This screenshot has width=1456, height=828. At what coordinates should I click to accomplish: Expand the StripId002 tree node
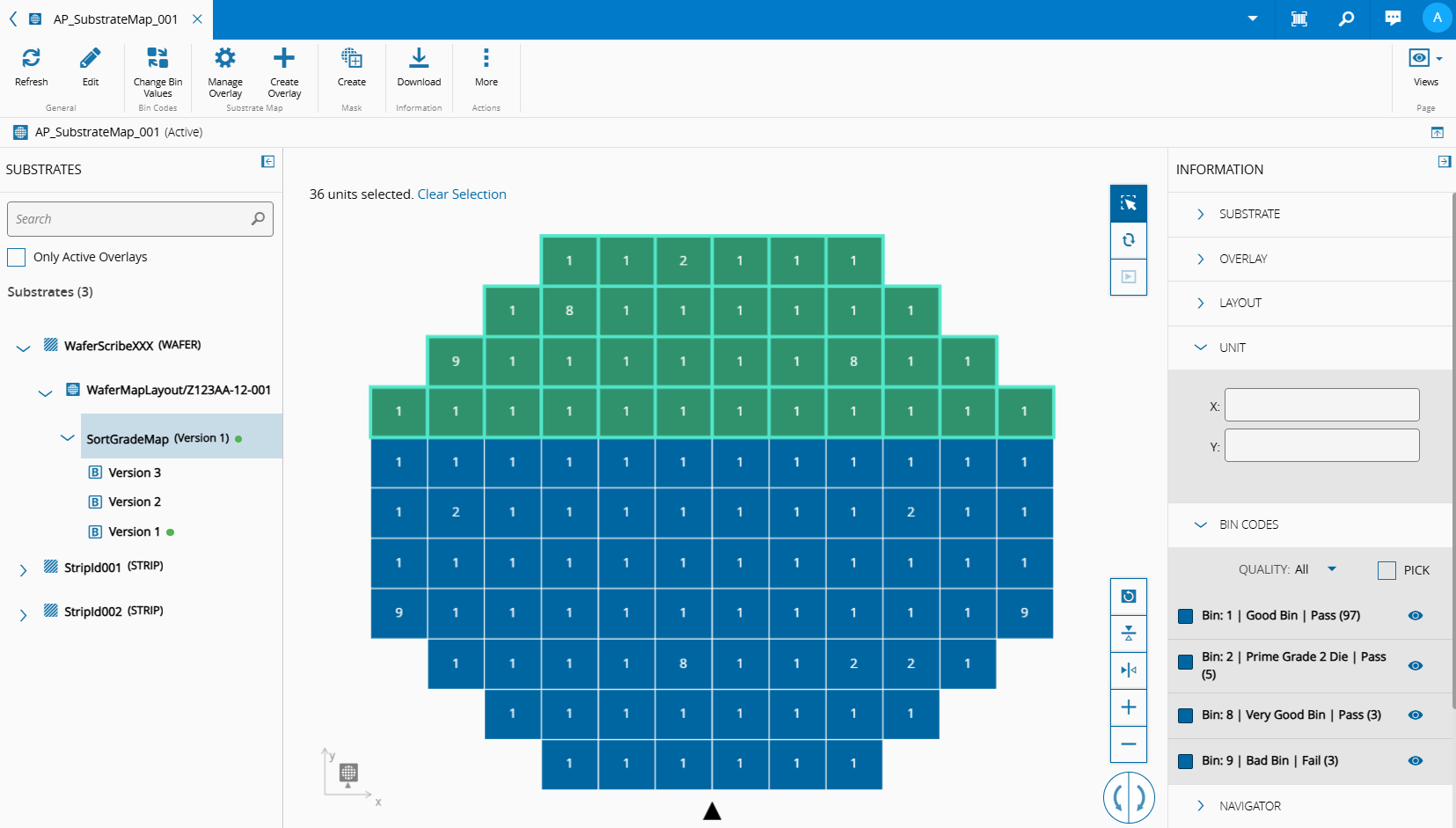(23, 615)
